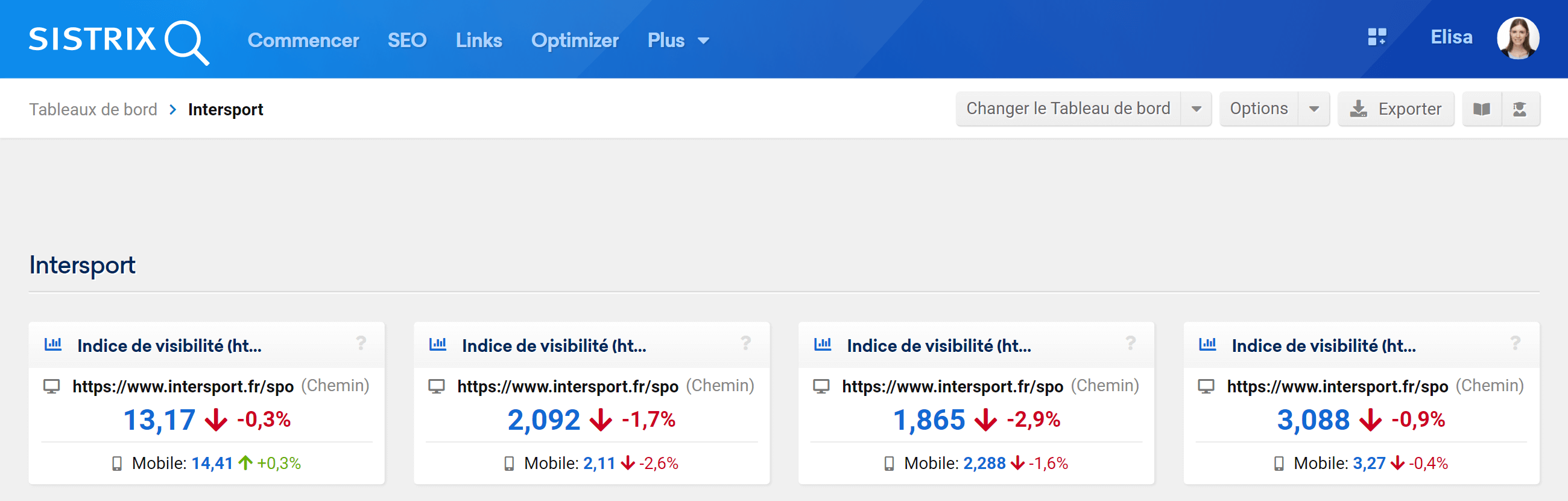The width and height of the screenshot is (1568, 501).
Task: Click chart icon of the 3,088 card
Action: click(1207, 344)
